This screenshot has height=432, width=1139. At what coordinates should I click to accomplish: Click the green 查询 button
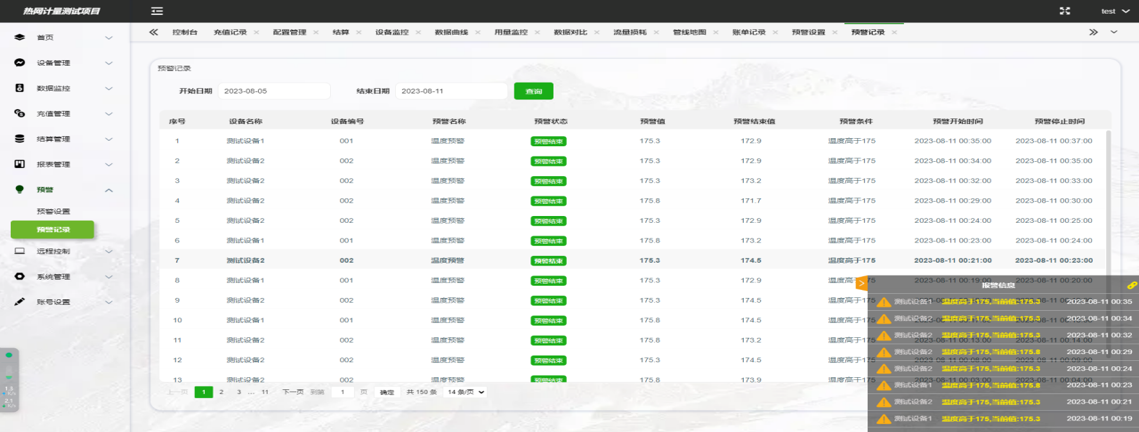click(x=534, y=91)
